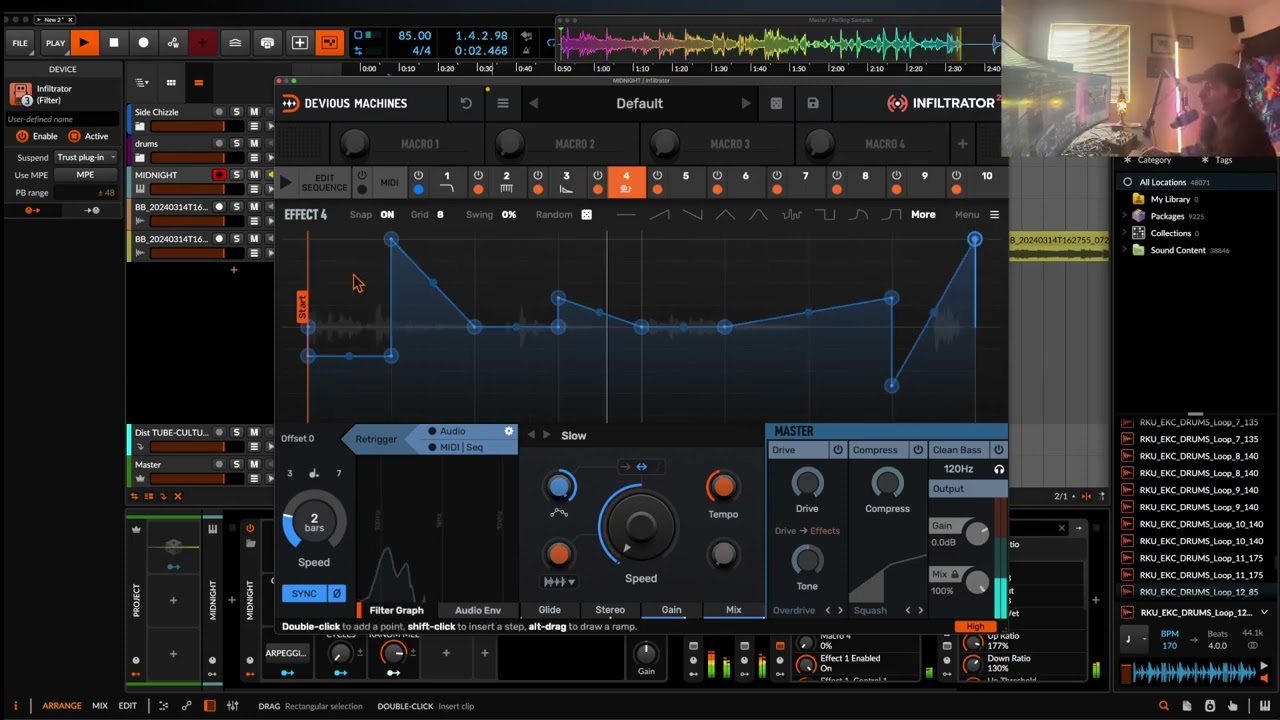This screenshot has height=720, width=1280.
Task: Click the SYNC button
Action: tap(304, 594)
